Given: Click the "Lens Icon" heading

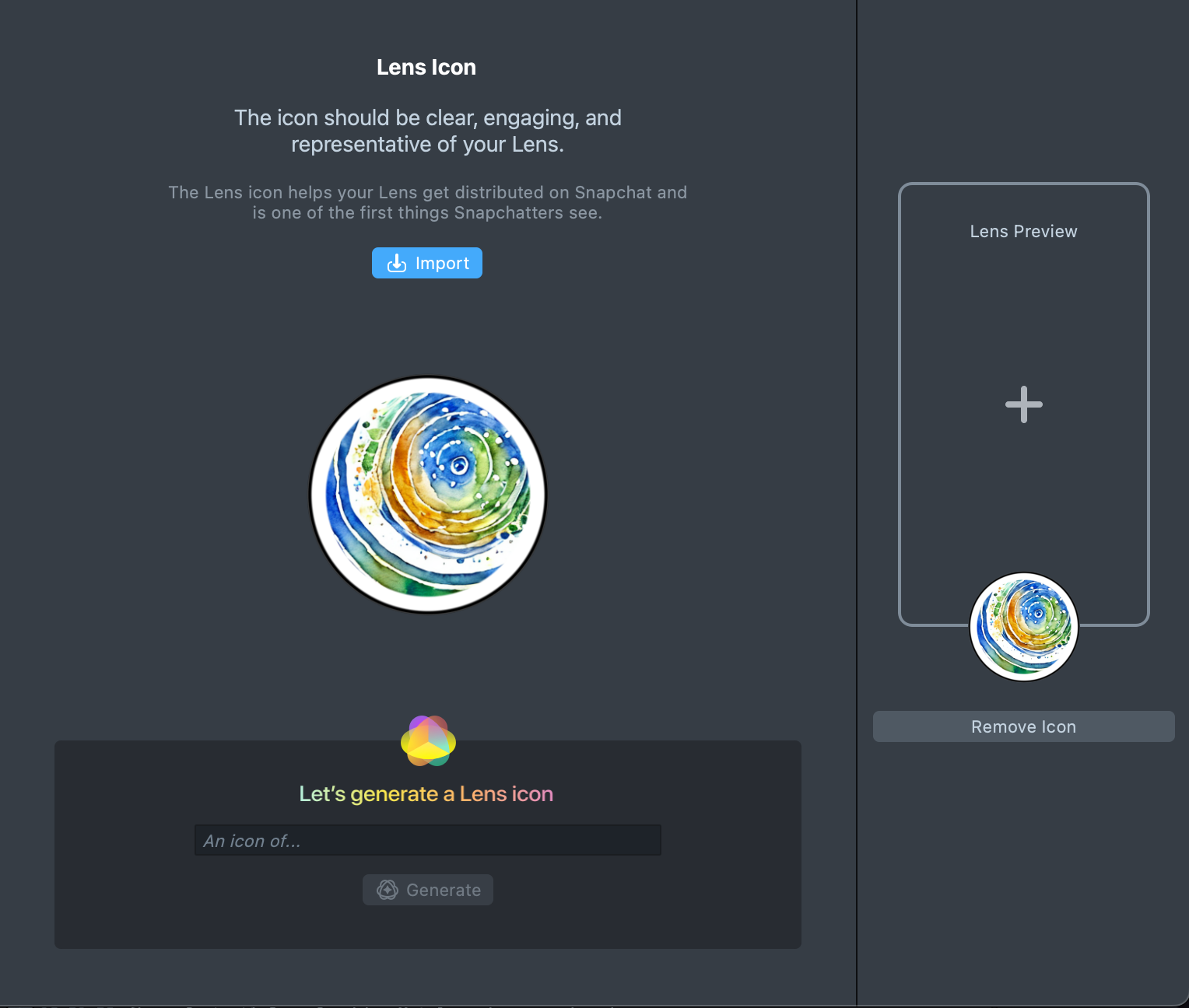Looking at the screenshot, I should (426, 67).
